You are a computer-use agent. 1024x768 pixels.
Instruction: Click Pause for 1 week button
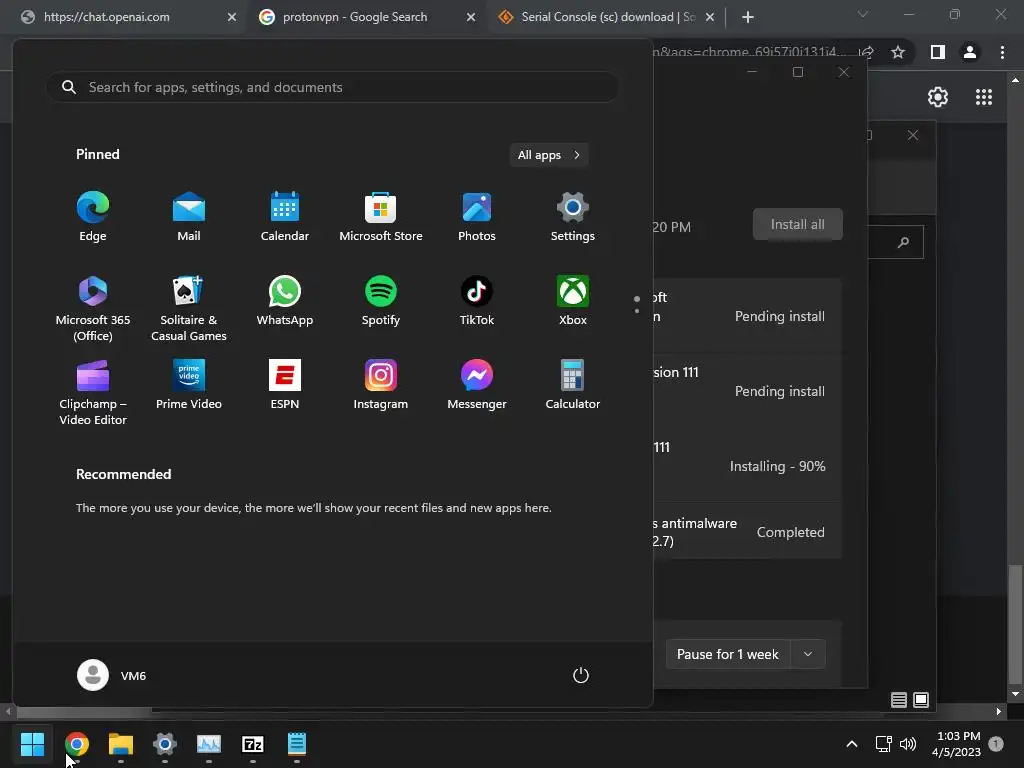[728, 654]
